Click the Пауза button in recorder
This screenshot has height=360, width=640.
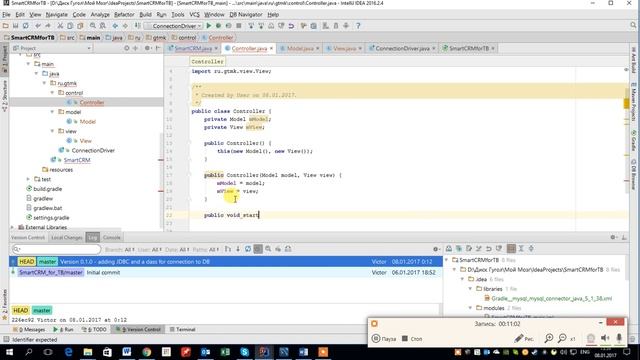(x=384, y=339)
